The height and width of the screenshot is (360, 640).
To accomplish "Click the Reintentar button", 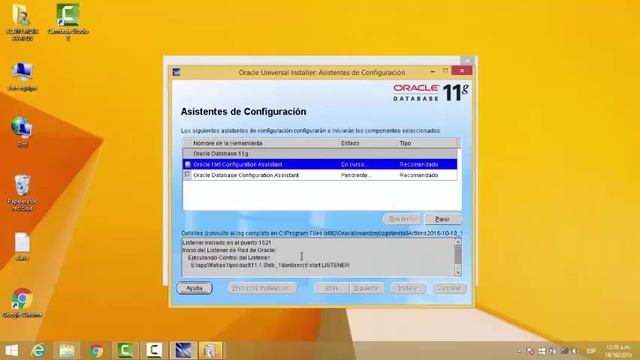I will click(402, 219).
